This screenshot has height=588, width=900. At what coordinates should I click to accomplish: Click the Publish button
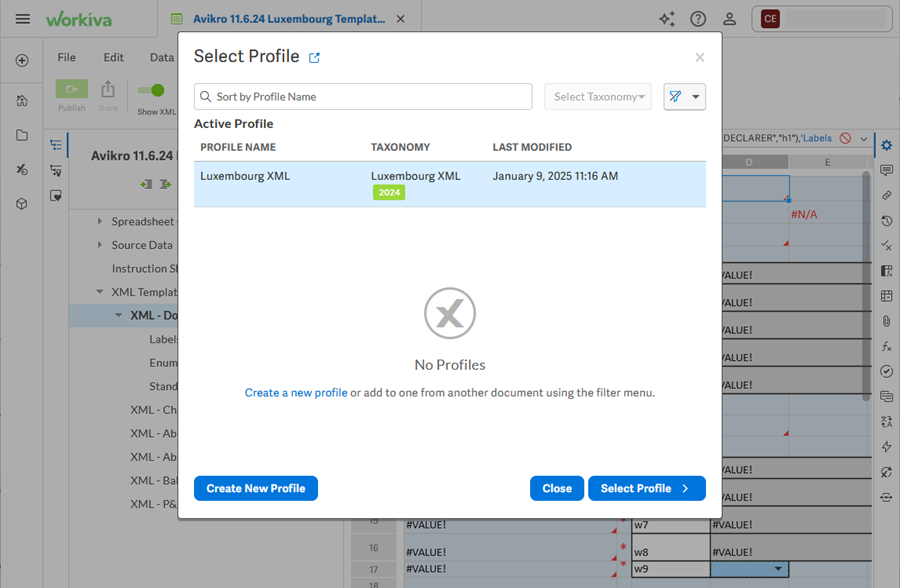[x=72, y=96]
